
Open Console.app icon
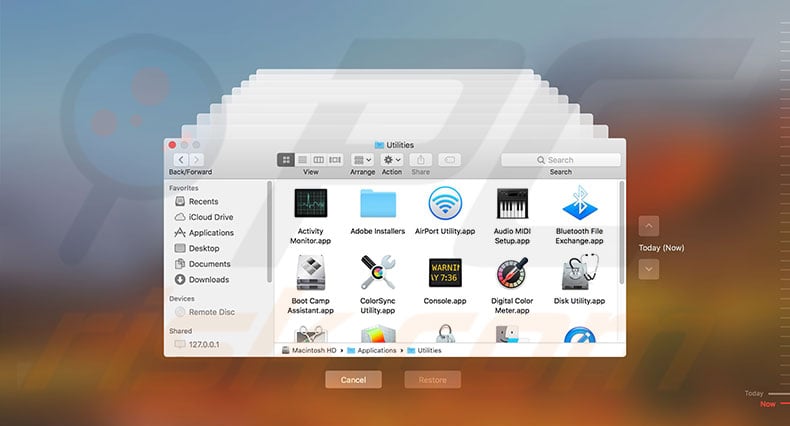pos(446,273)
